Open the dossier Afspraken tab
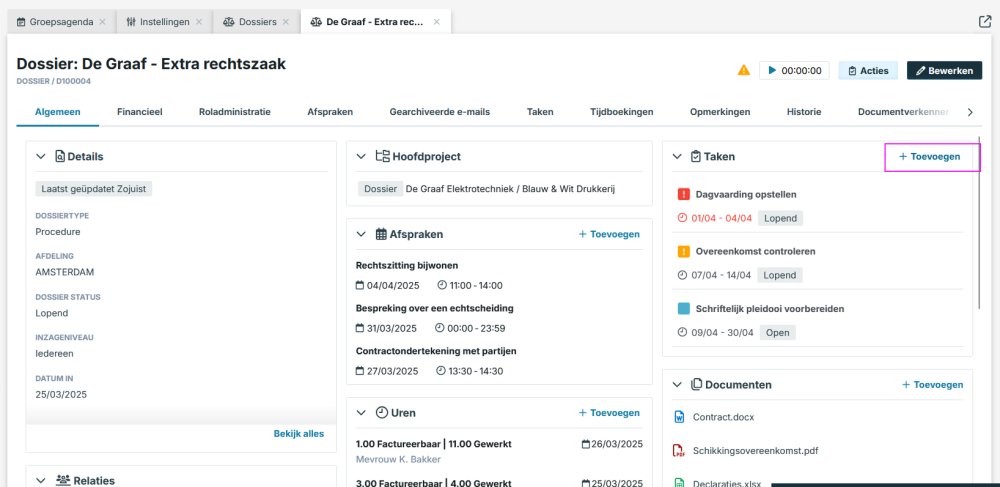This screenshot has height=487, width=1000. (x=330, y=112)
